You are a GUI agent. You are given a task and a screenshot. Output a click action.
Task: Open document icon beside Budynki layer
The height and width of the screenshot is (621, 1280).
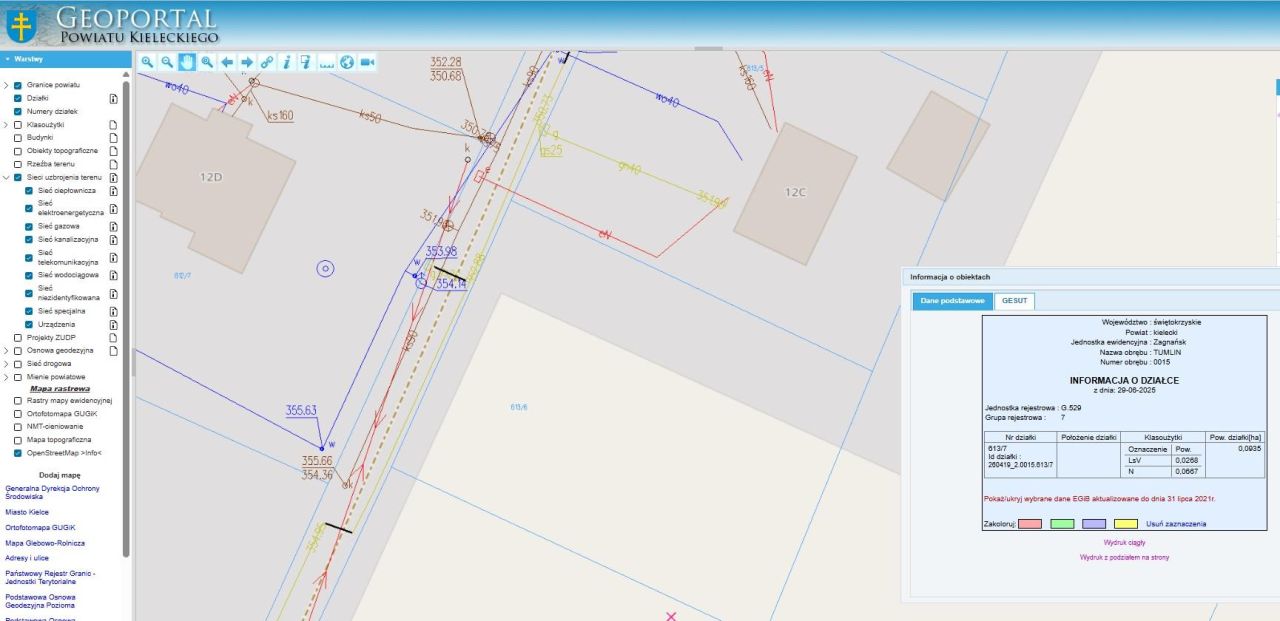[x=113, y=138]
